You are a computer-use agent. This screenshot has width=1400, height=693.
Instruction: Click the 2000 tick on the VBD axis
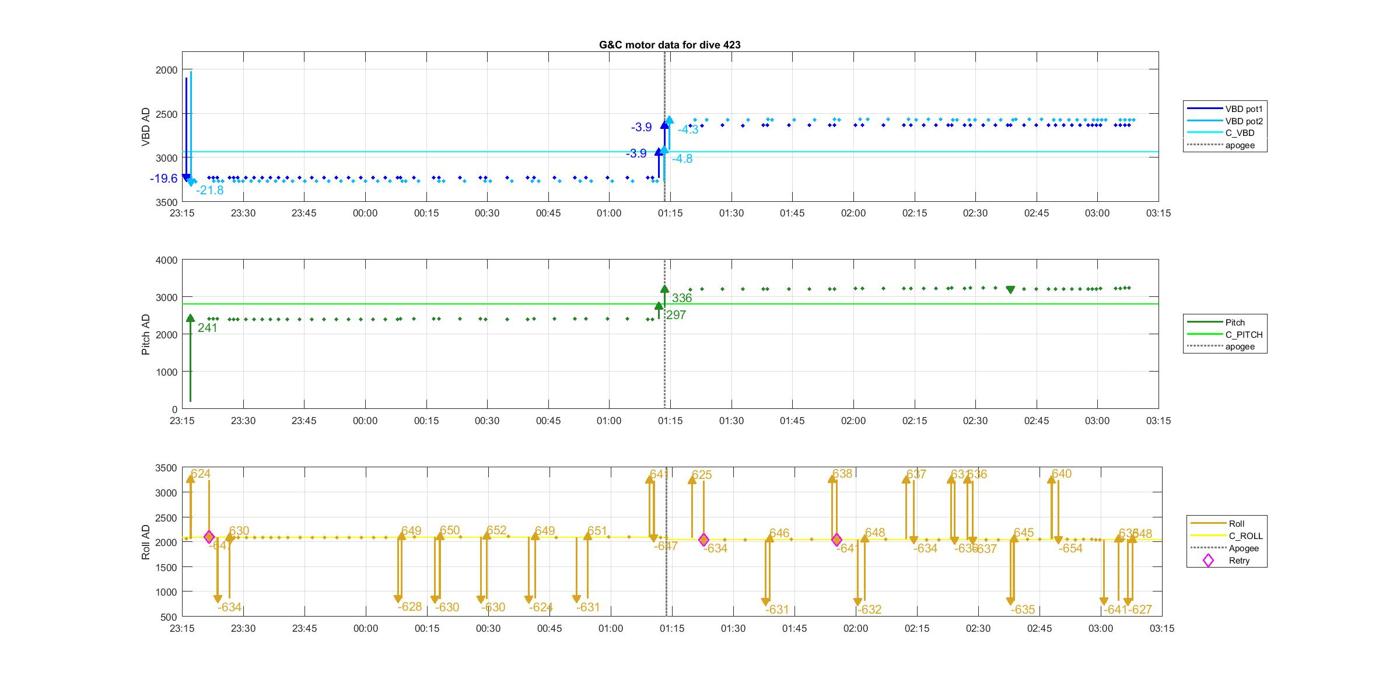pyautogui.click(x=165, y=70)
